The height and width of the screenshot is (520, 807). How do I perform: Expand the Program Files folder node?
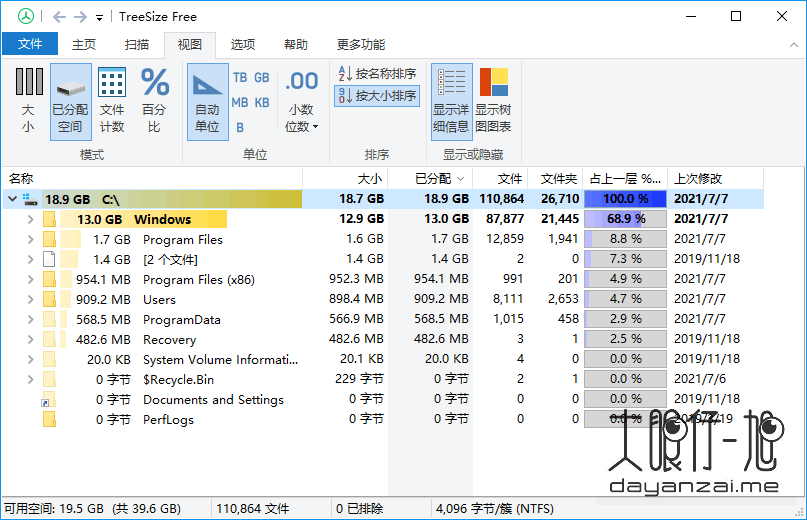pyautogui.click(x=30, y=239)
